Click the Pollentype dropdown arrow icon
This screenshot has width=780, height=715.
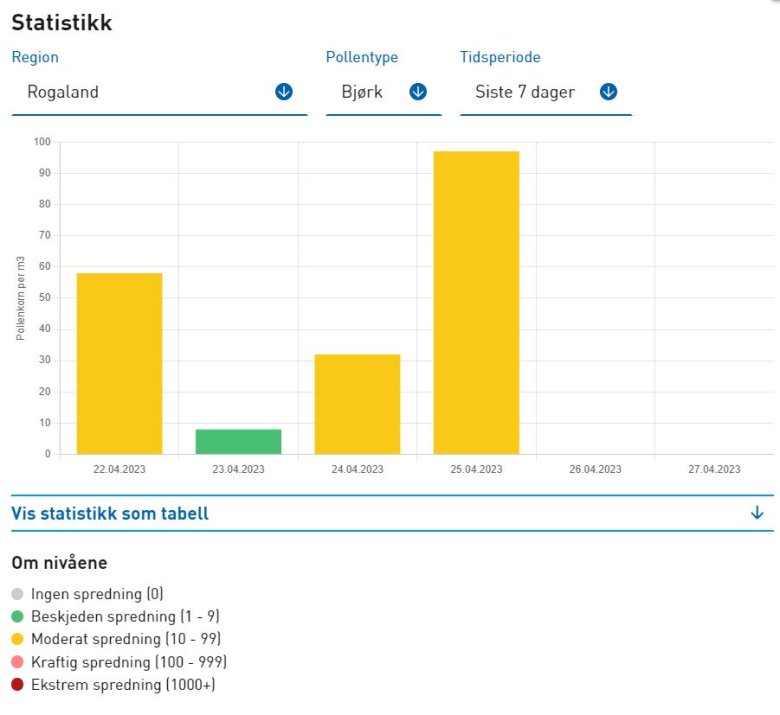[418, 92]
